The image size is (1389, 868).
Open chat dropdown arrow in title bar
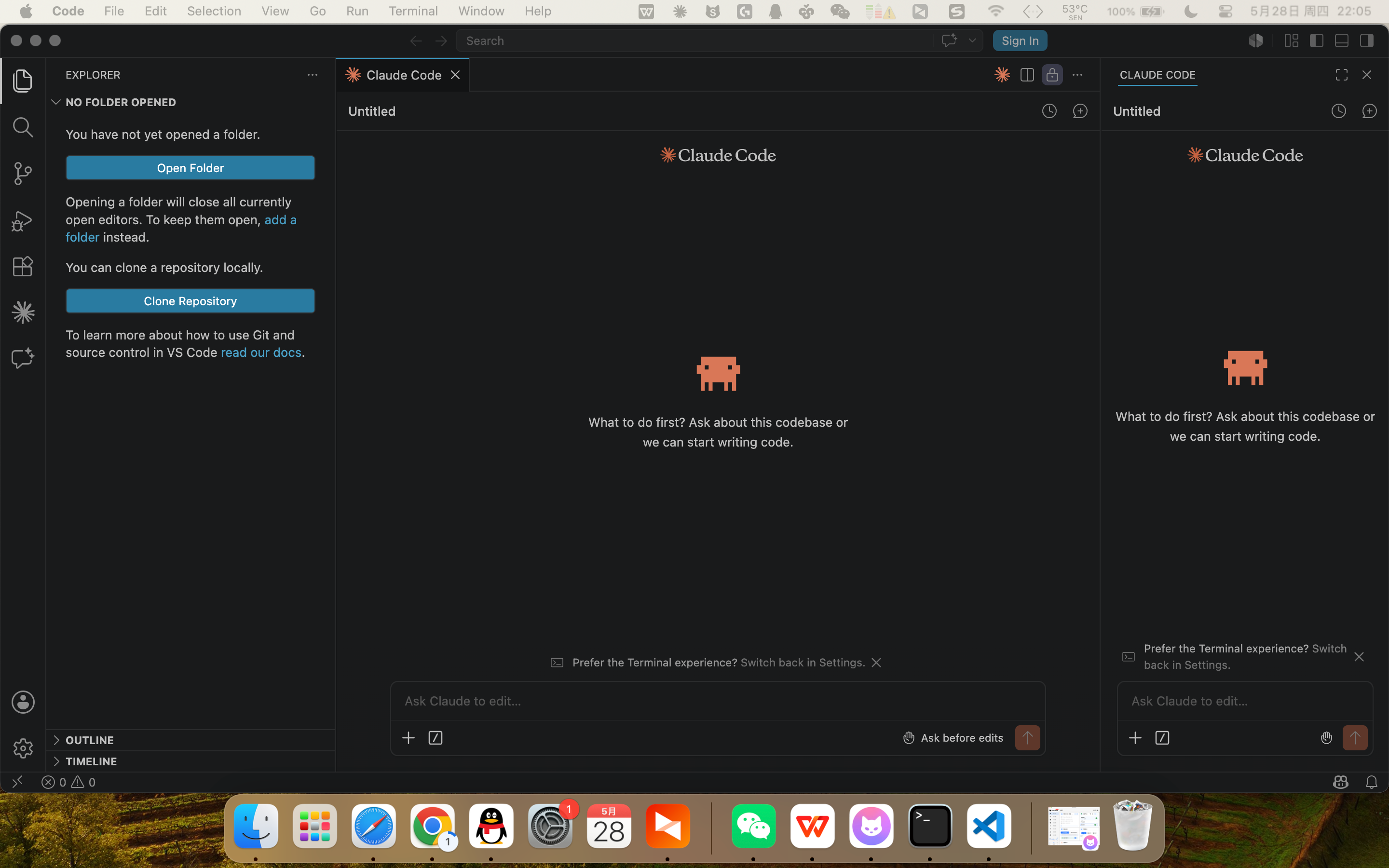pos(972,41)
